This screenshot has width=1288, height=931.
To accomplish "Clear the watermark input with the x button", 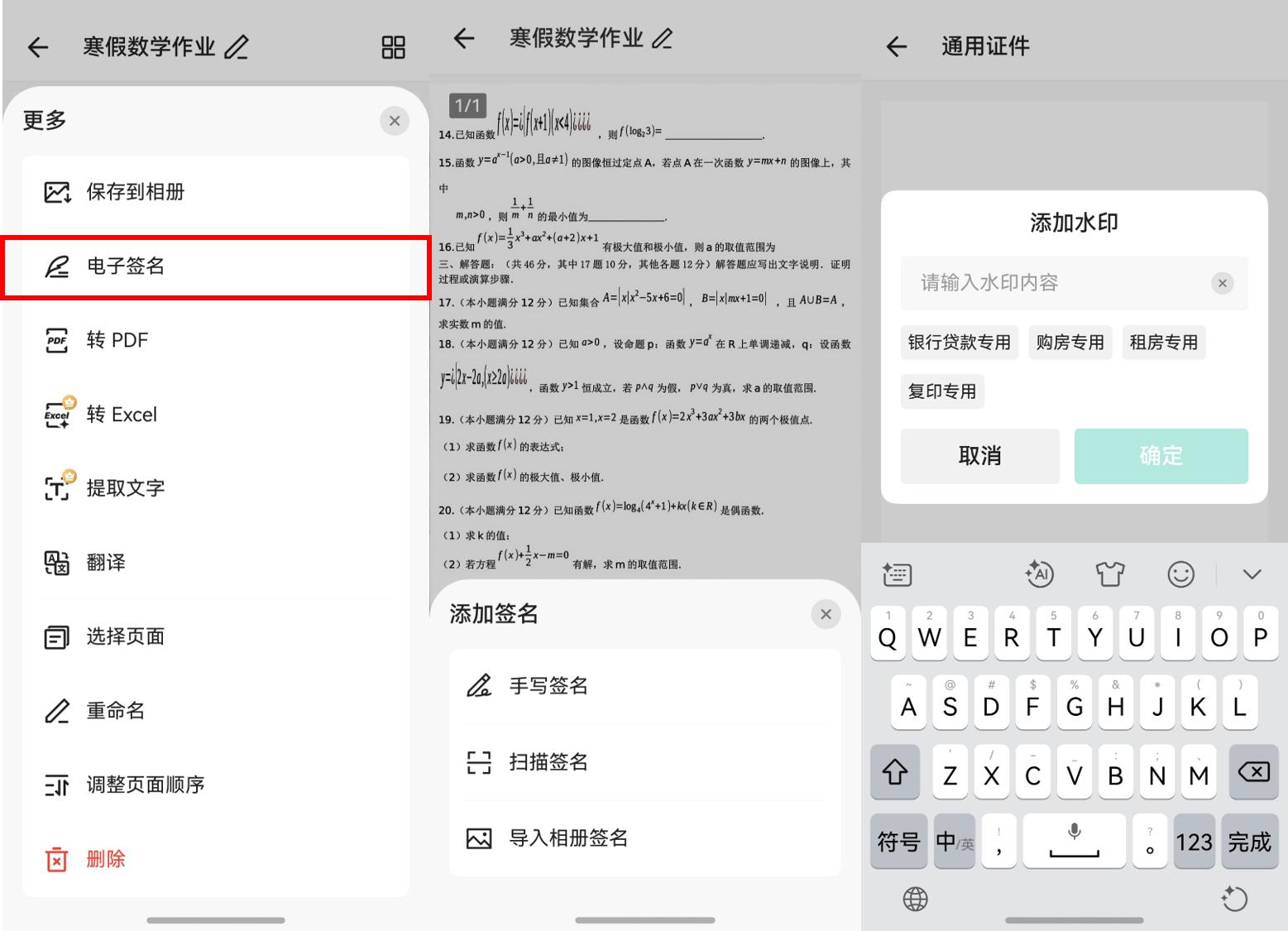I will (1222, 283).
